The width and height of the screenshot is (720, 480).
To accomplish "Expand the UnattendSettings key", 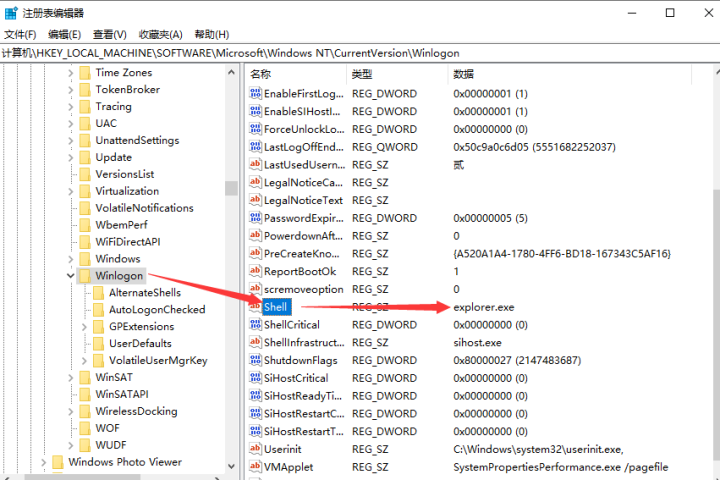I will [70, 141].
